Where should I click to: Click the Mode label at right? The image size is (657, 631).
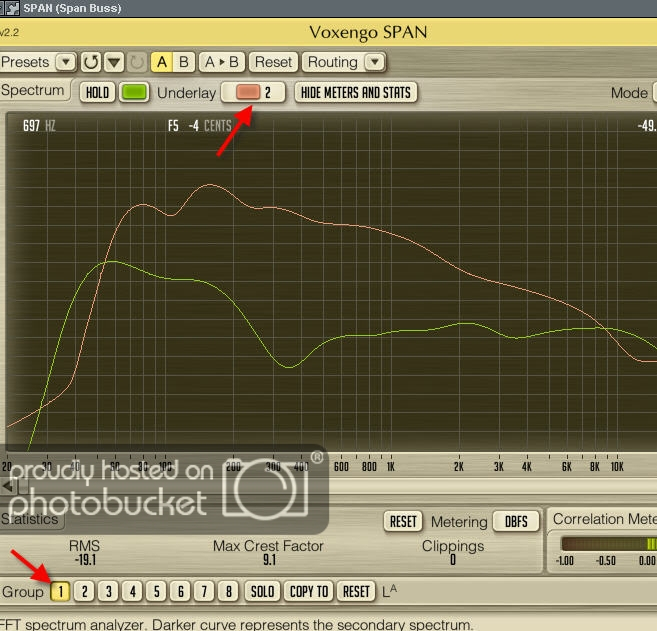tap(629, 93)
